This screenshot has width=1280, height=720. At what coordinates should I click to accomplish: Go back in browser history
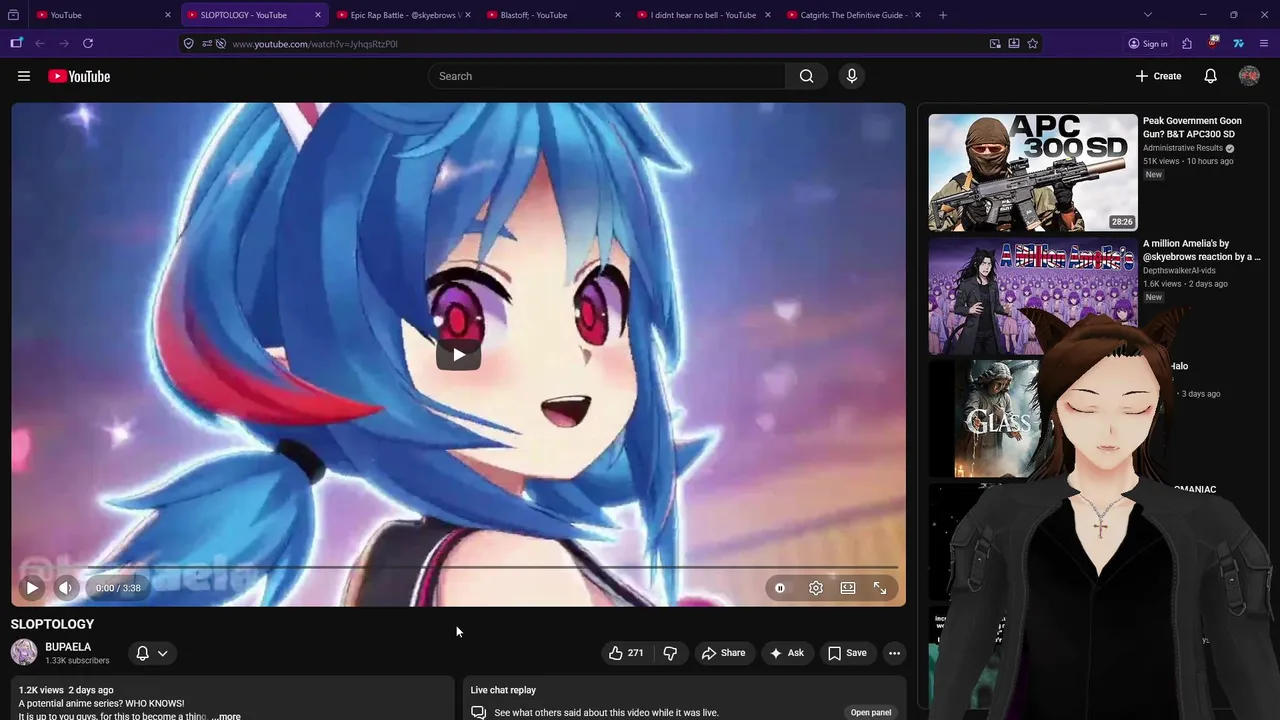click(x=40, y=43)
